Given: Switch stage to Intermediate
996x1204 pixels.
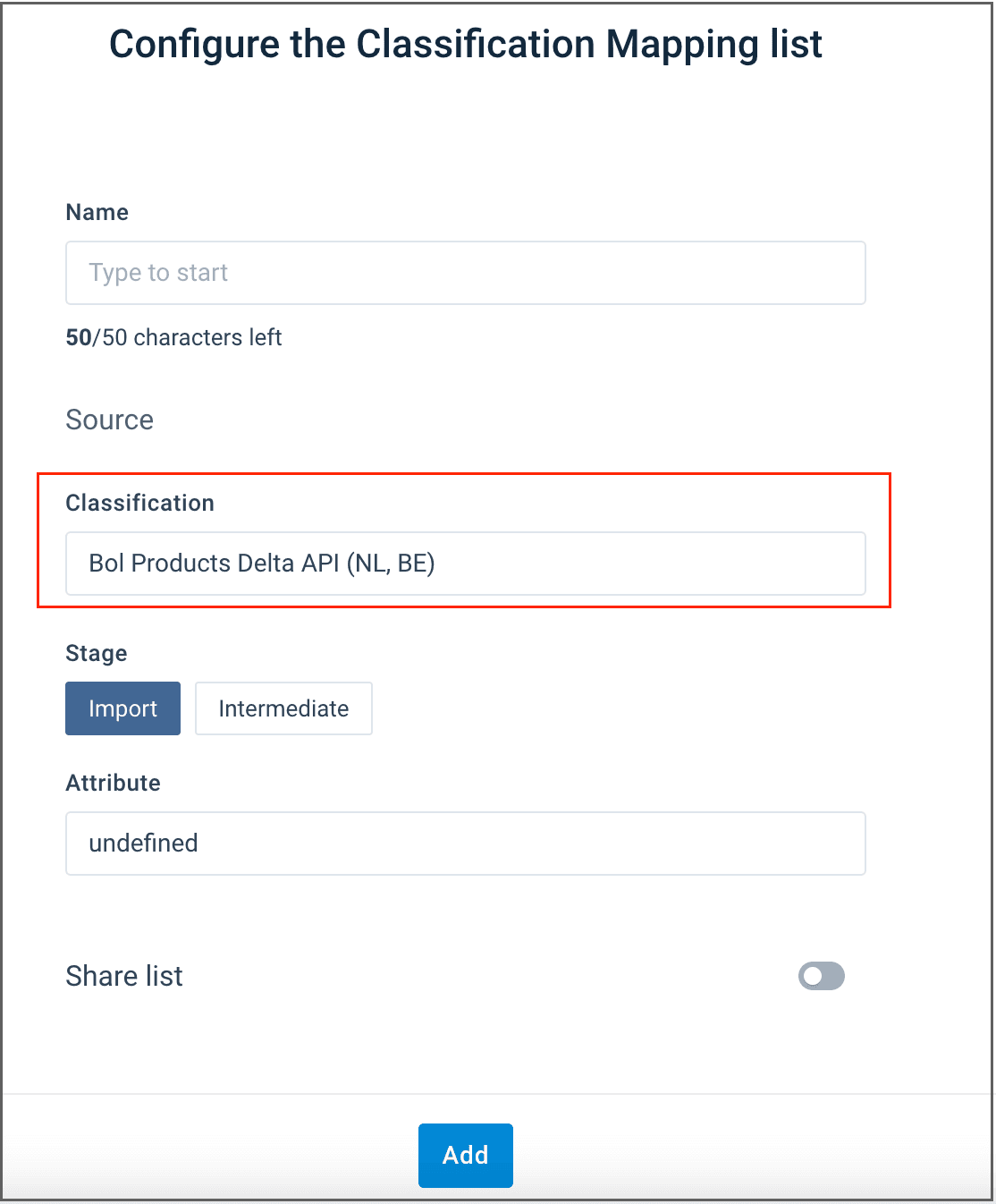Looking at the screenshot, I should point(283,708).
